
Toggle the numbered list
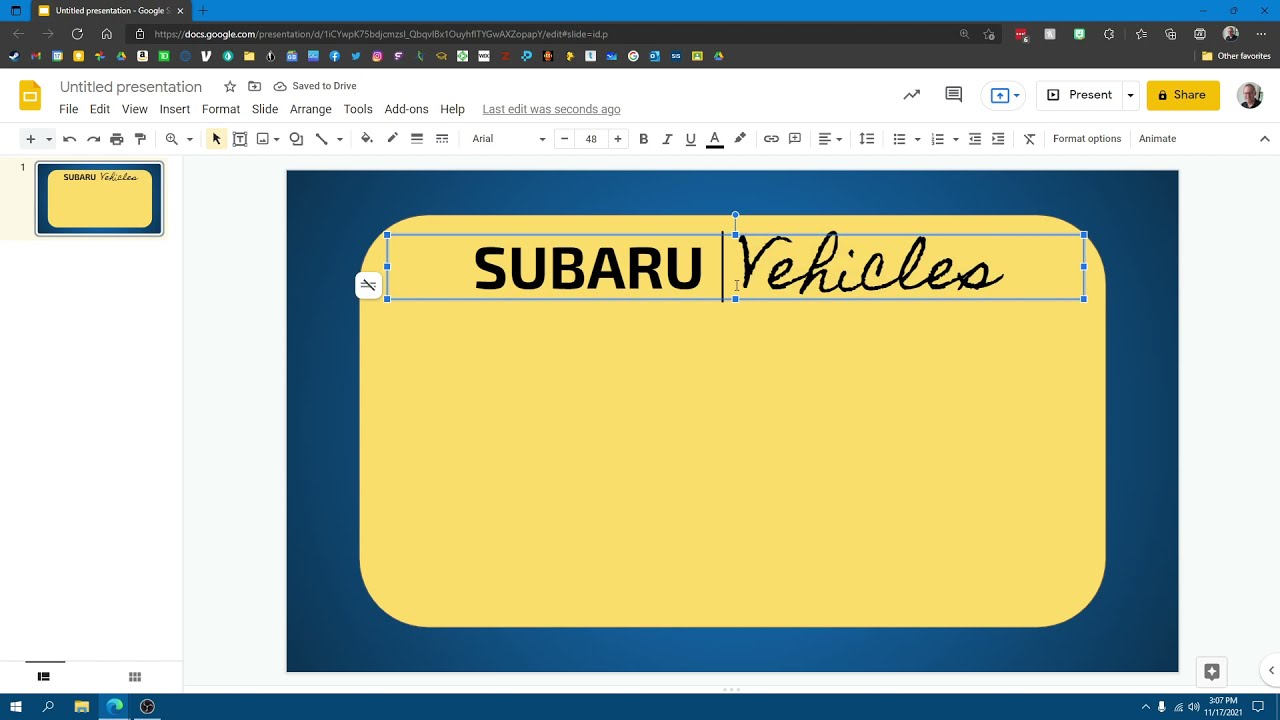[938, 139]
